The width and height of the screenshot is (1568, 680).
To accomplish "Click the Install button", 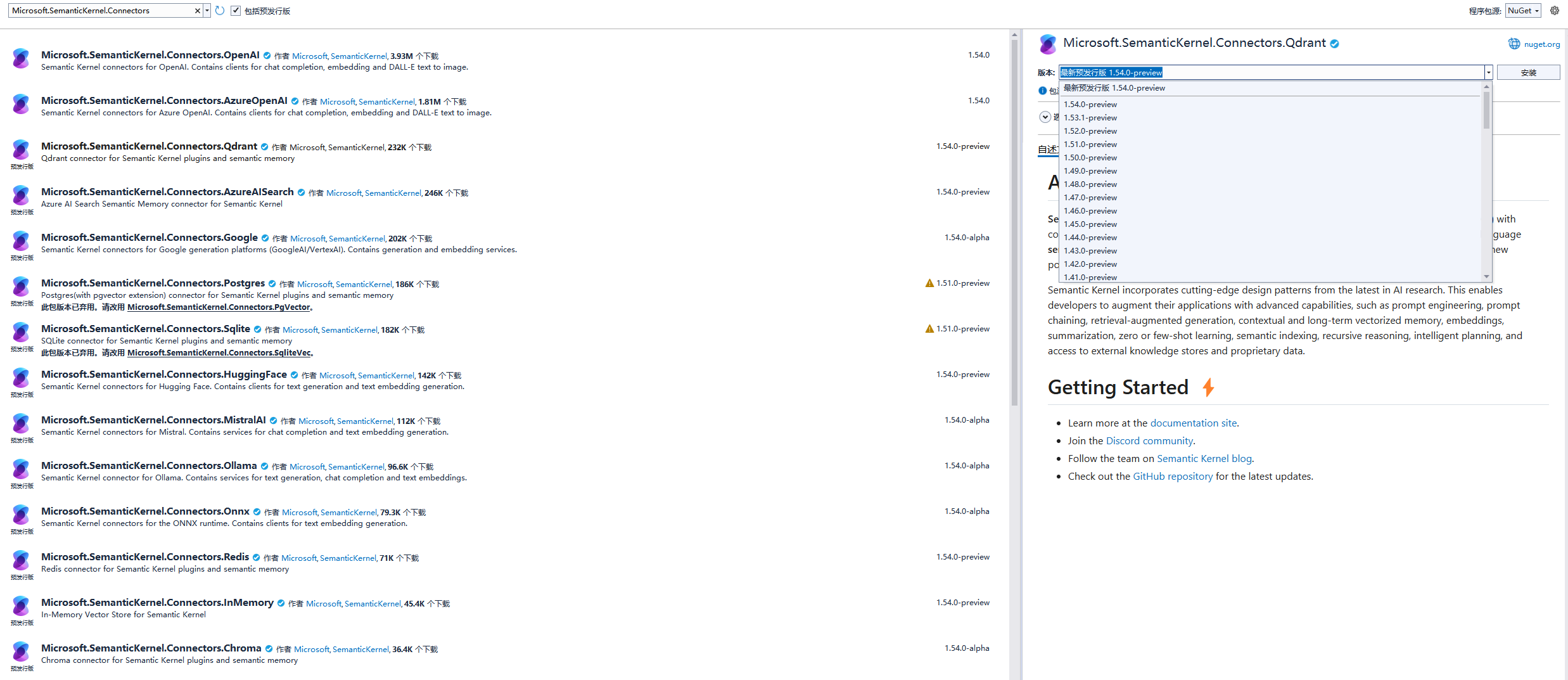I will 1528,72.
